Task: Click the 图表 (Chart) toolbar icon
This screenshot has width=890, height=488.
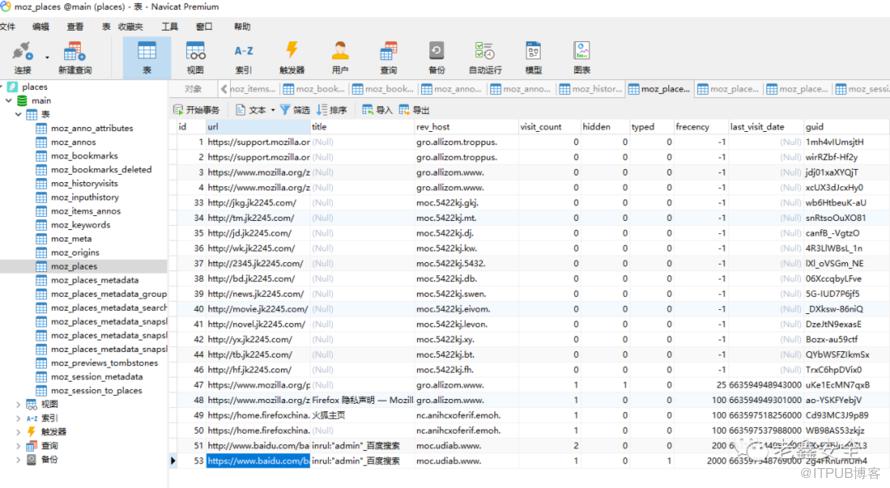Action: click(581, 56)
